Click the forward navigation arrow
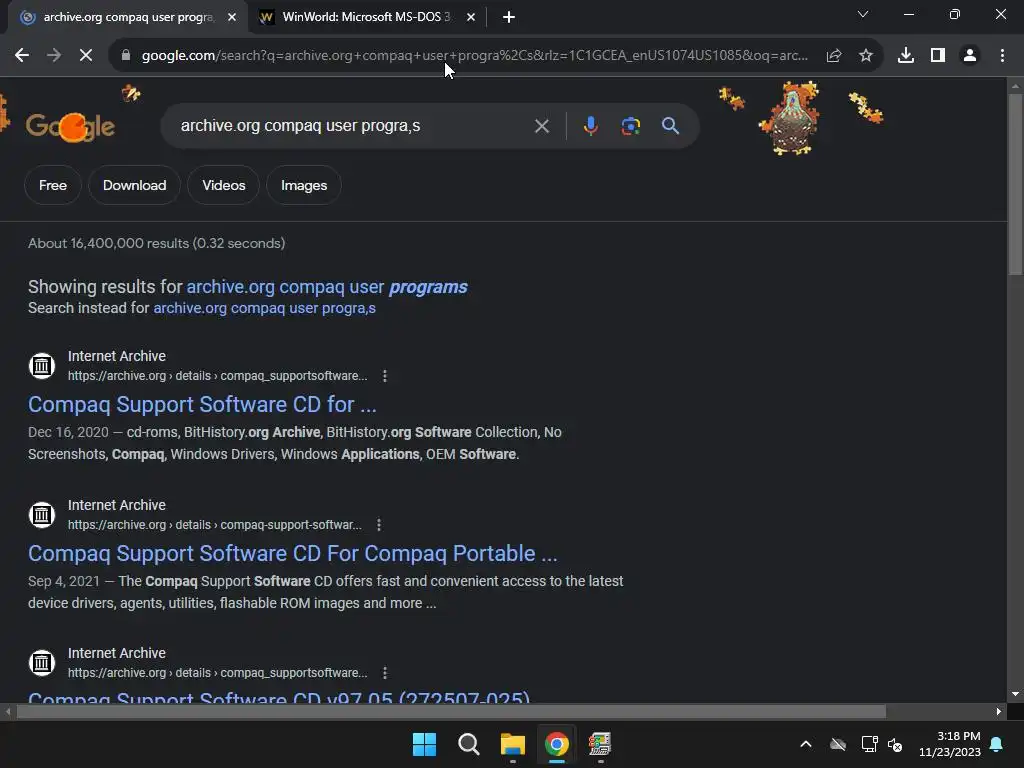Image resolution: width=1024 pixels, height=768 pixels. (x=54, y=56)
